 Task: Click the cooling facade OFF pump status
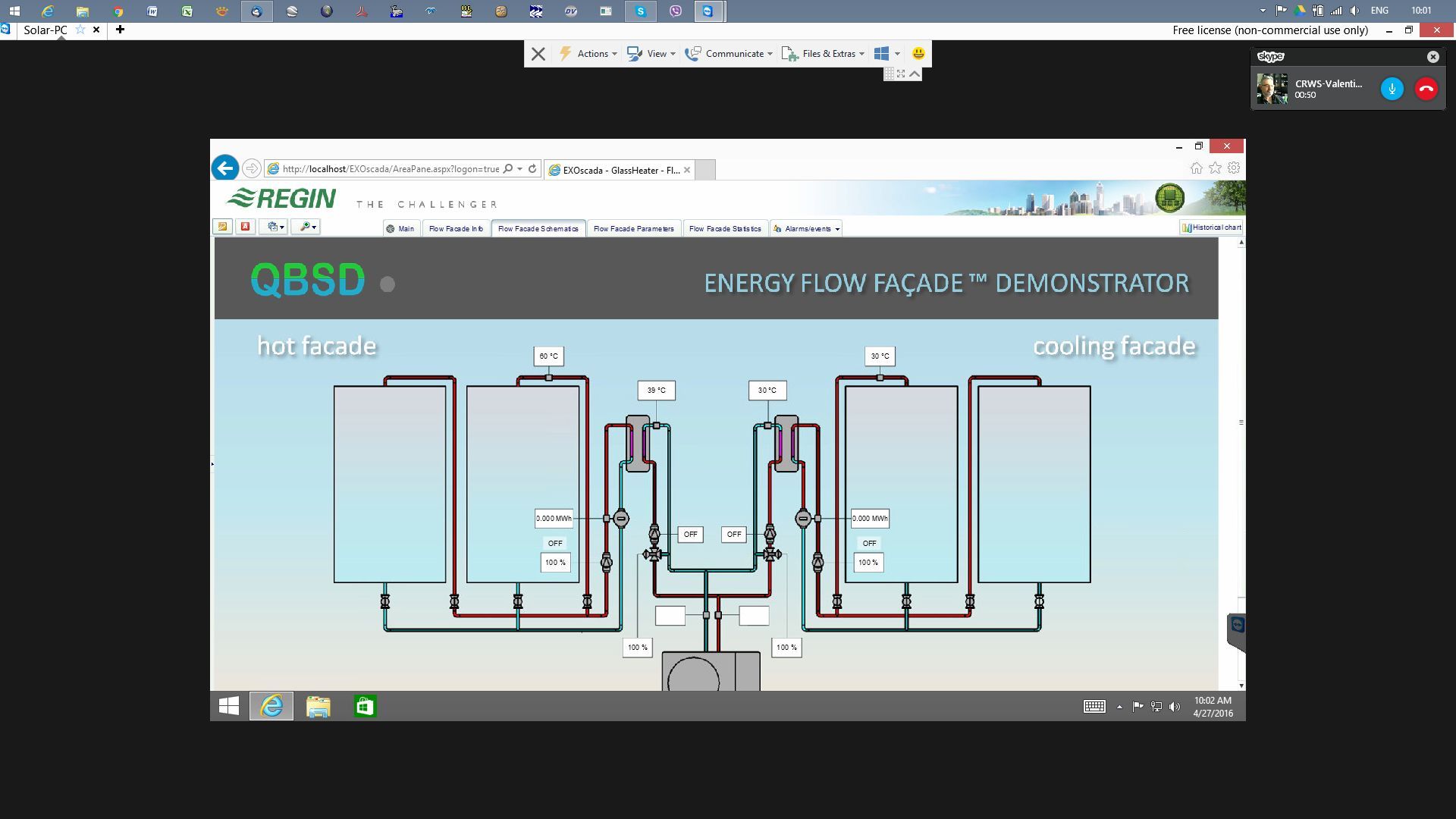click(x=869, y=543)
